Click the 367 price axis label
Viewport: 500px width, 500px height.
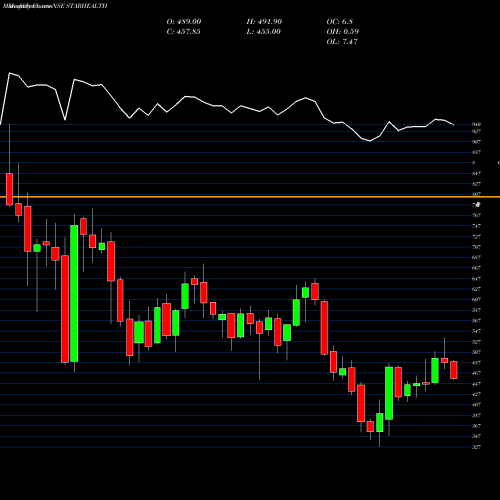pyautogui.click(x=476, y=426)
